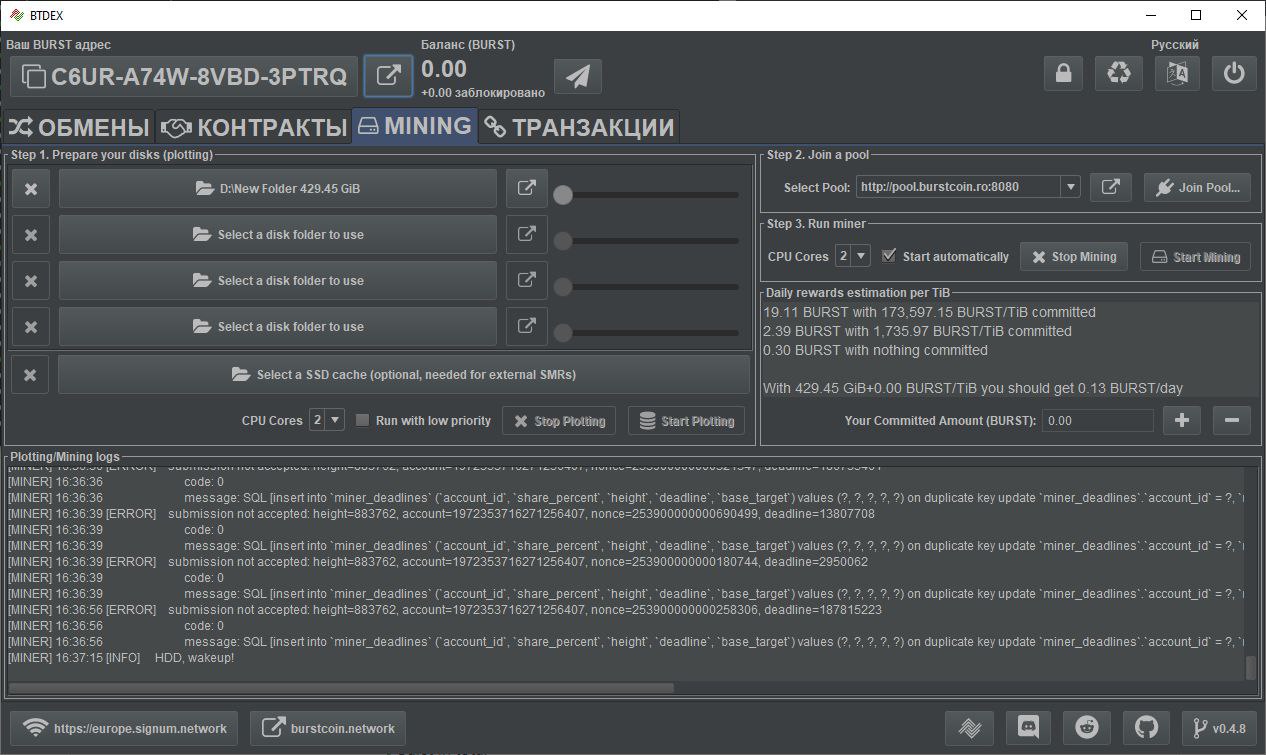1266x755 pixels.
Task: Click the Start Plotting button
Action: pos(687,421)
